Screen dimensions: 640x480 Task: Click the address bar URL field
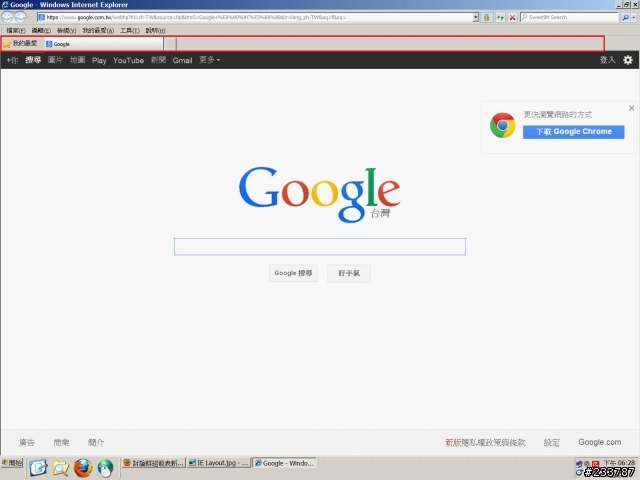(x=255, y=17)
